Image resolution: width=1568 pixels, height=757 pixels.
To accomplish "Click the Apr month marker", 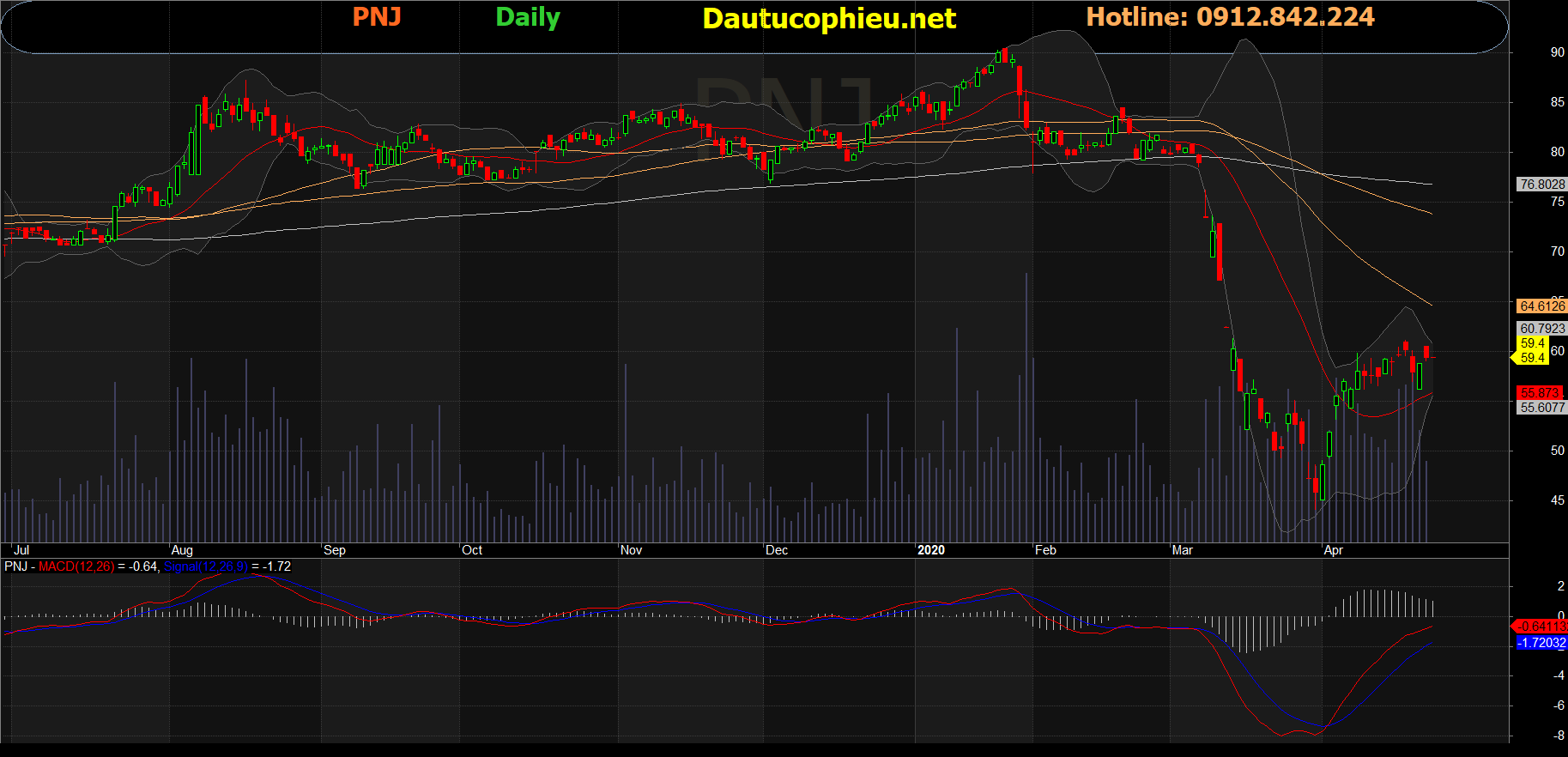I will (1334, 550).
